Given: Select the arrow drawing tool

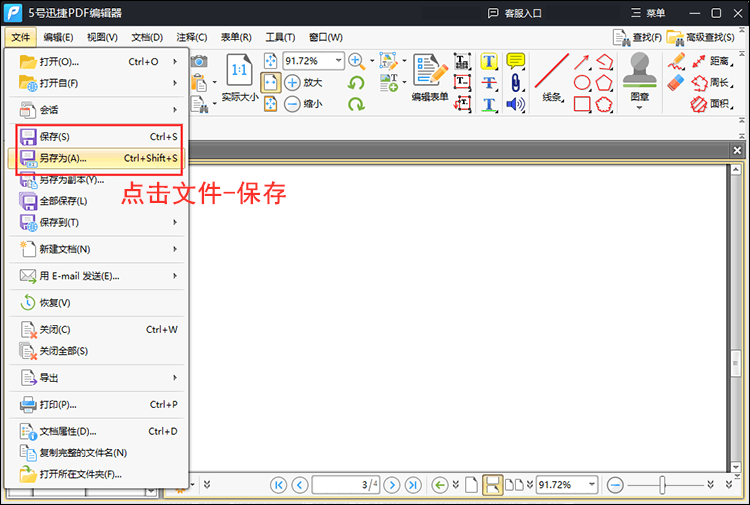Looking at the screenshot, I should [x=582, y=62].
